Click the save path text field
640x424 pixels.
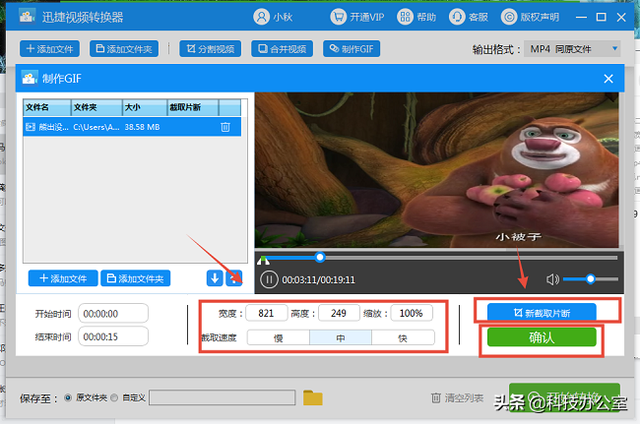click(x=222, y=397)
